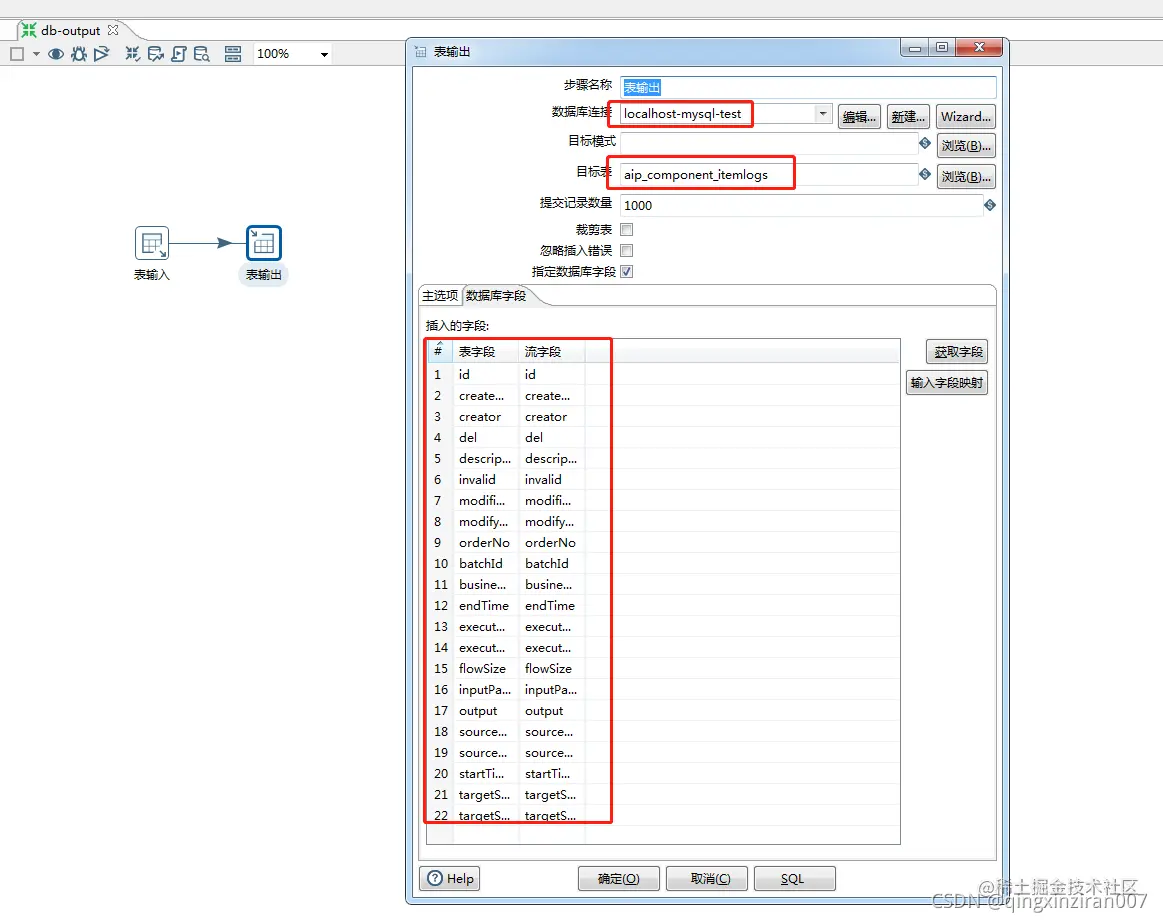The width and height of the screenshot is (1163, 922).
Task: Click the 新建... connection button
Action: (x=908, y=116)
